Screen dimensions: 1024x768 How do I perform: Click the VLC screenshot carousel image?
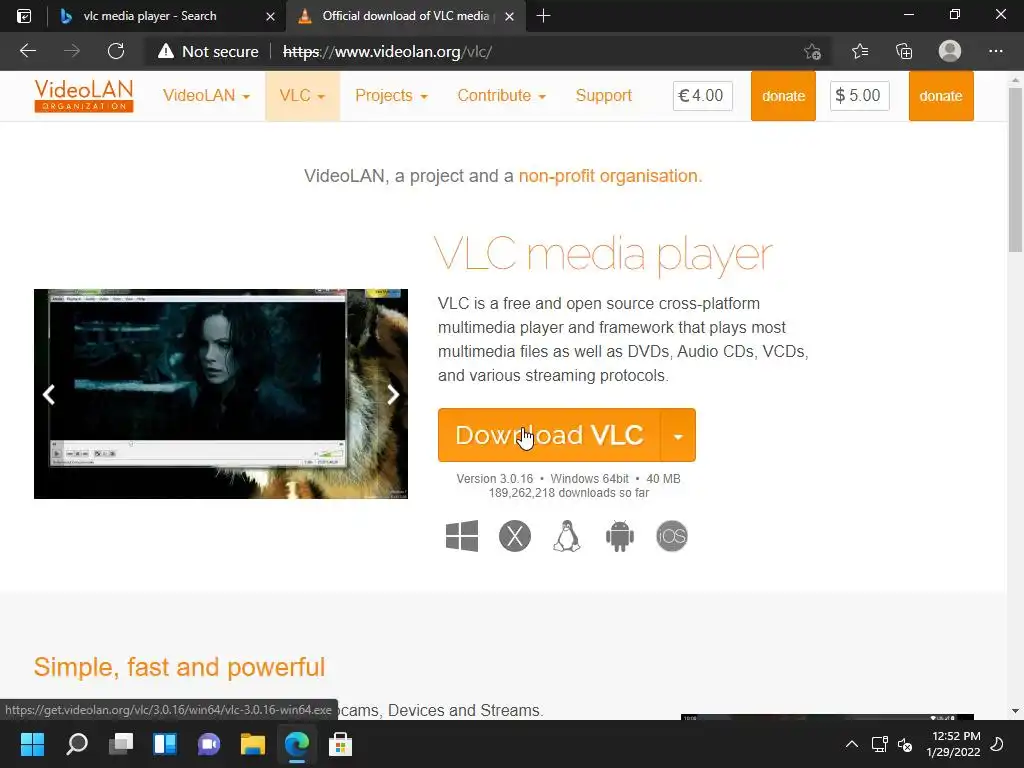tap(221, 394)
